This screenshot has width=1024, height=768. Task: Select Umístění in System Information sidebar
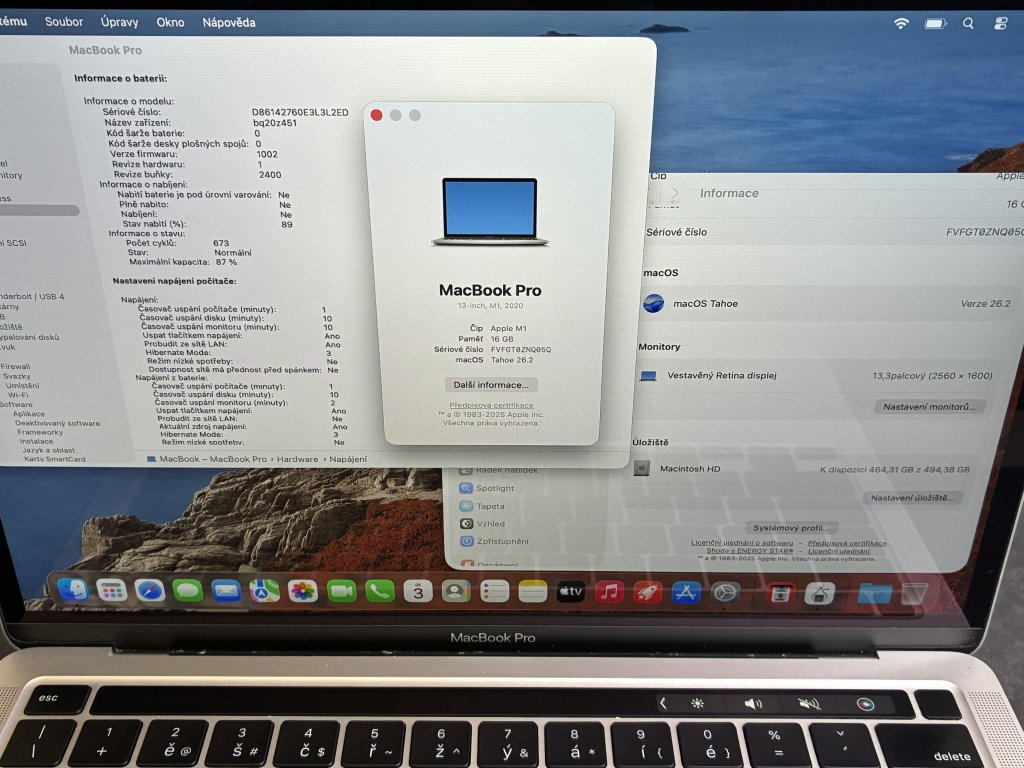coord(22,385)
